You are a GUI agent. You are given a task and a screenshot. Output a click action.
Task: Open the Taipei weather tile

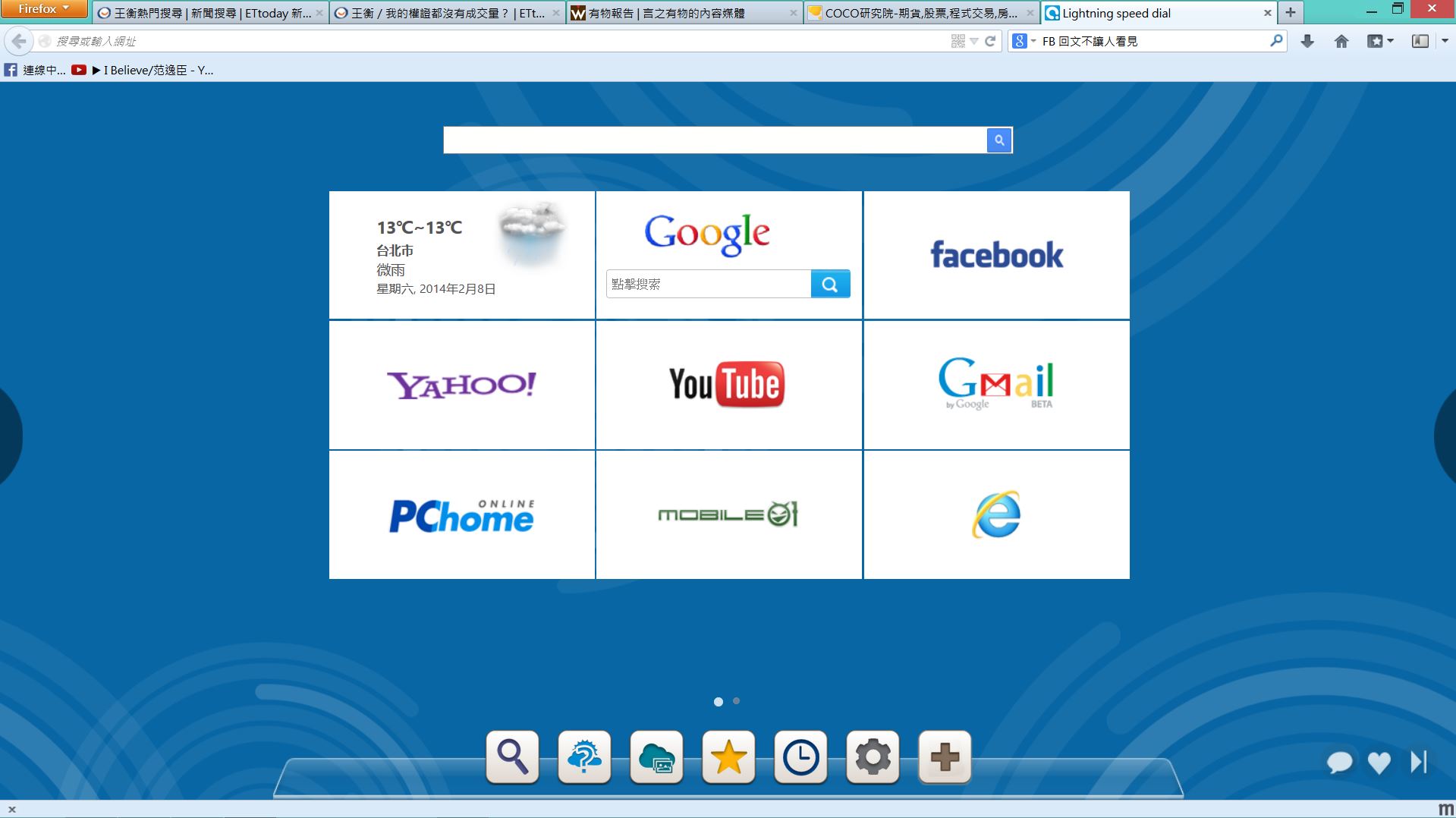[462, 255]
